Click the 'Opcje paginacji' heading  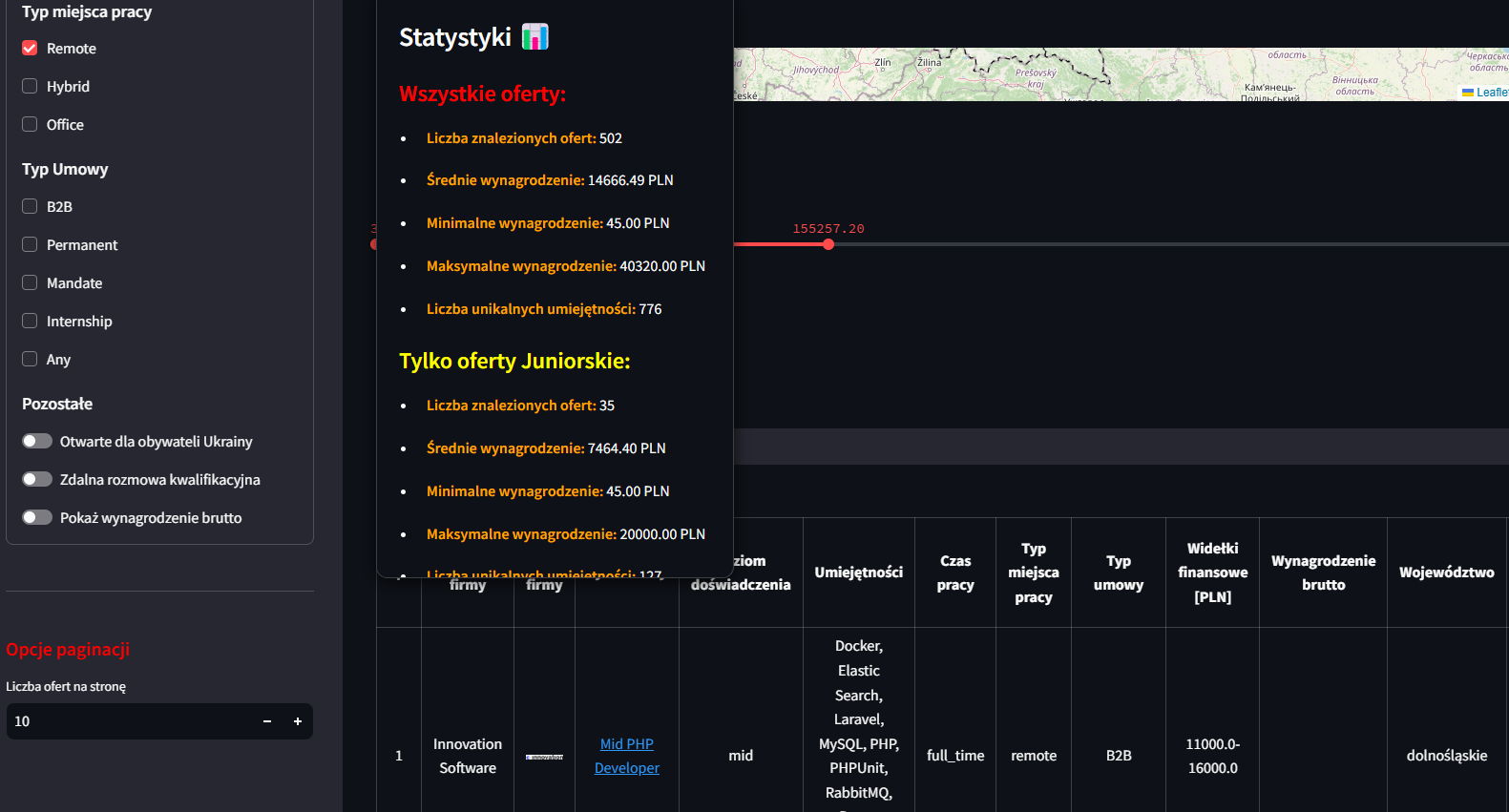pos(68,650)
